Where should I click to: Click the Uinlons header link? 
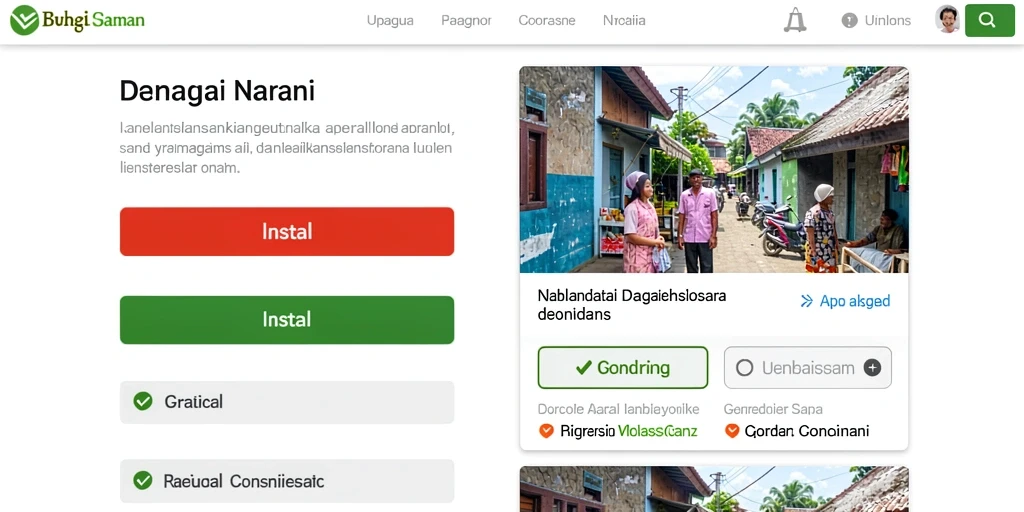tap(888, 20)
